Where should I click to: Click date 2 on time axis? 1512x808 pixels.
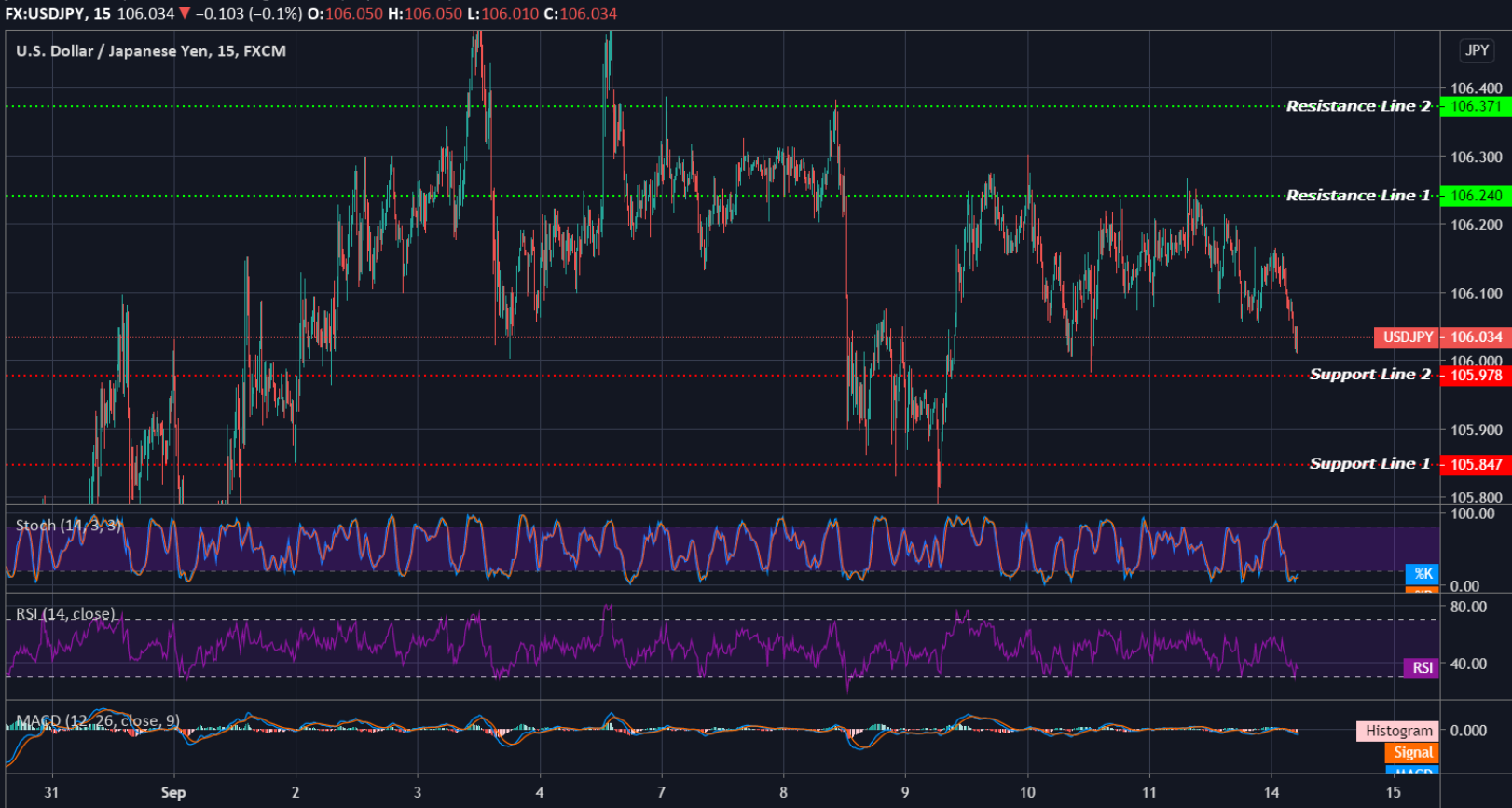tap(296, 792)
